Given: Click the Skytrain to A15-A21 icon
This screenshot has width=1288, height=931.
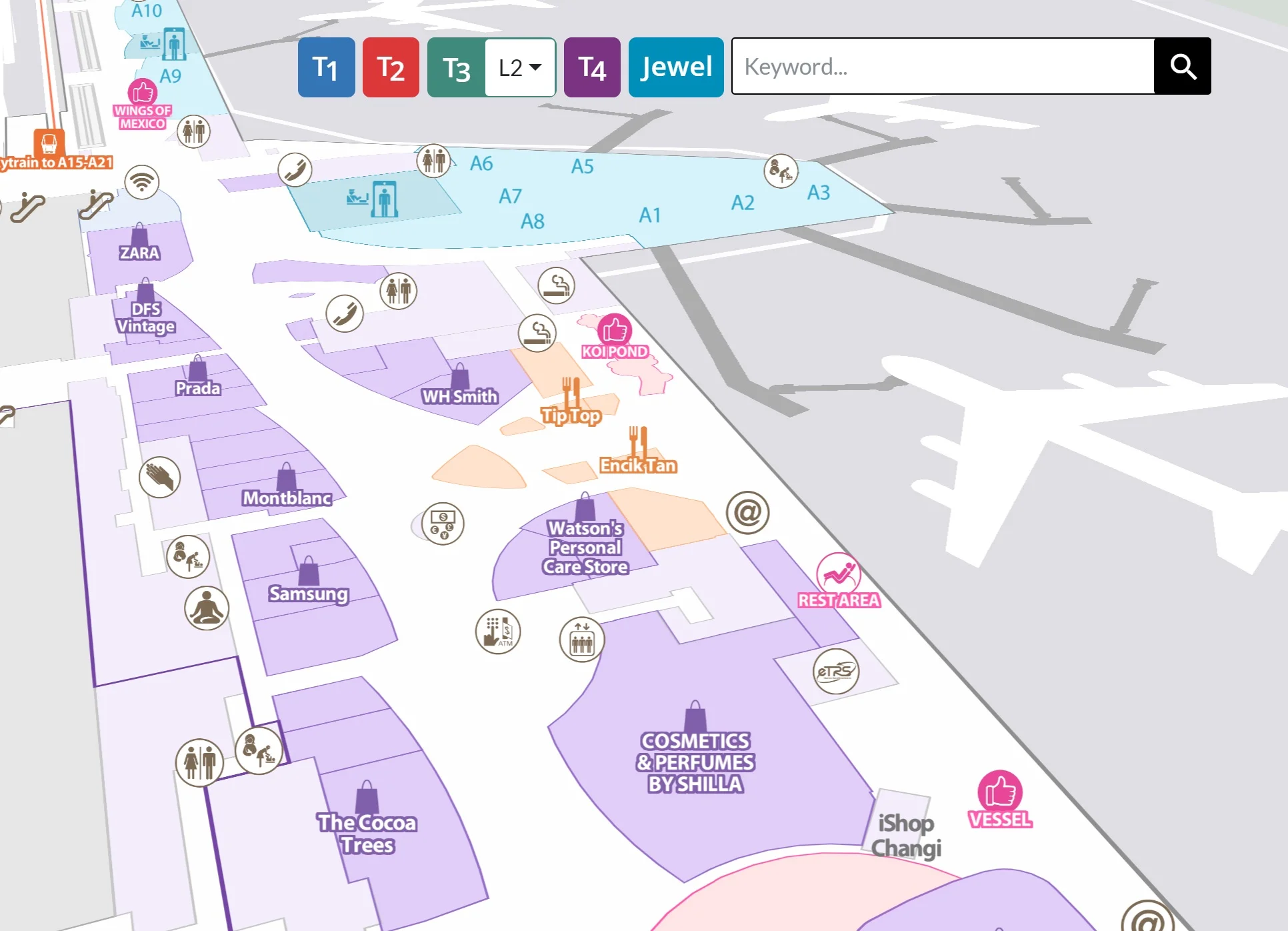Looking at the screenshot, I should coord(49,142).
